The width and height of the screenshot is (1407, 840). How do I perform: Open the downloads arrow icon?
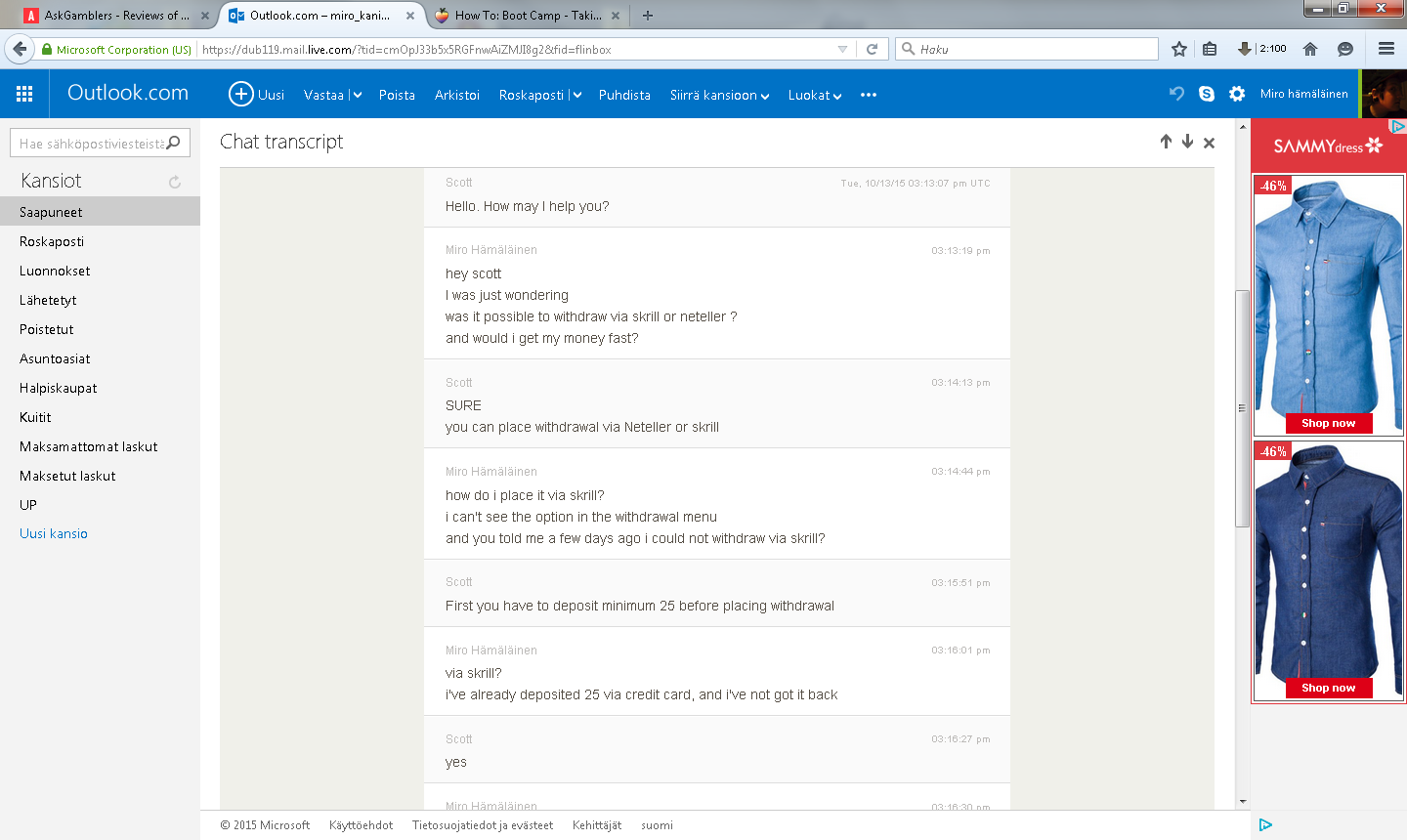pos(1244,49)
